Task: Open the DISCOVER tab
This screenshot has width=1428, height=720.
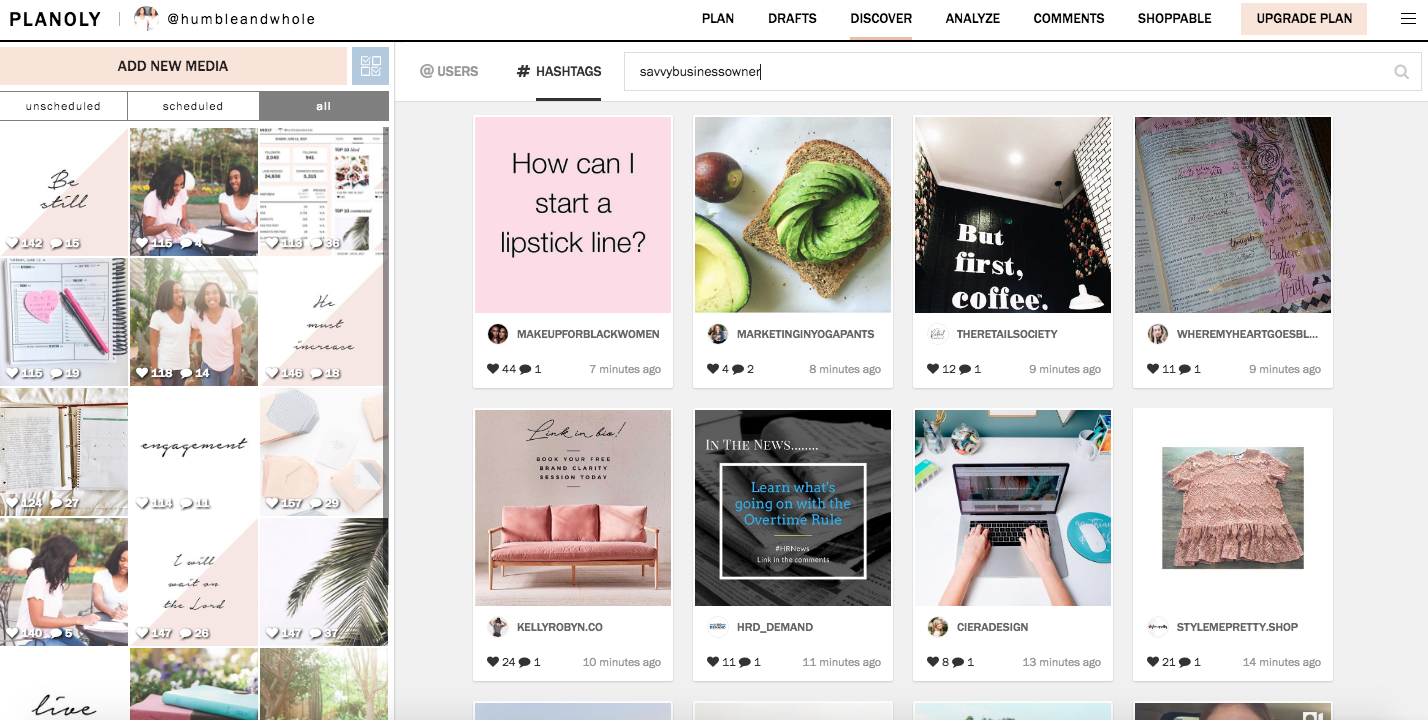Action: [881, 18]
